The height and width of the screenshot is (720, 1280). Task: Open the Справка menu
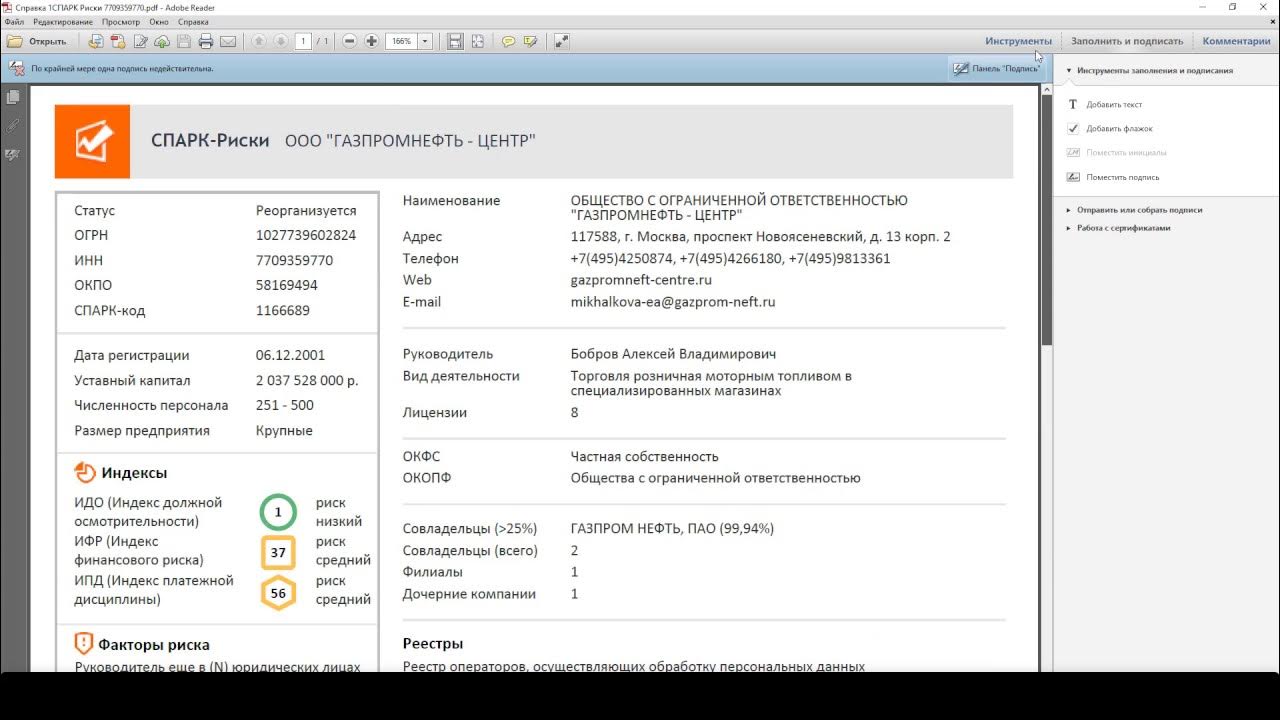tap(193, 21)
